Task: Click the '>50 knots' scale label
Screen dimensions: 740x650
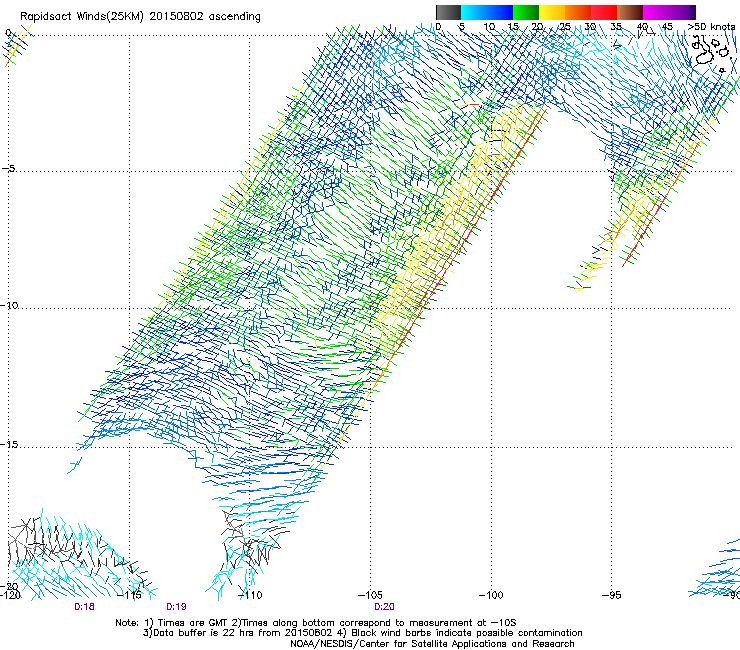Action: coord(711,27)
